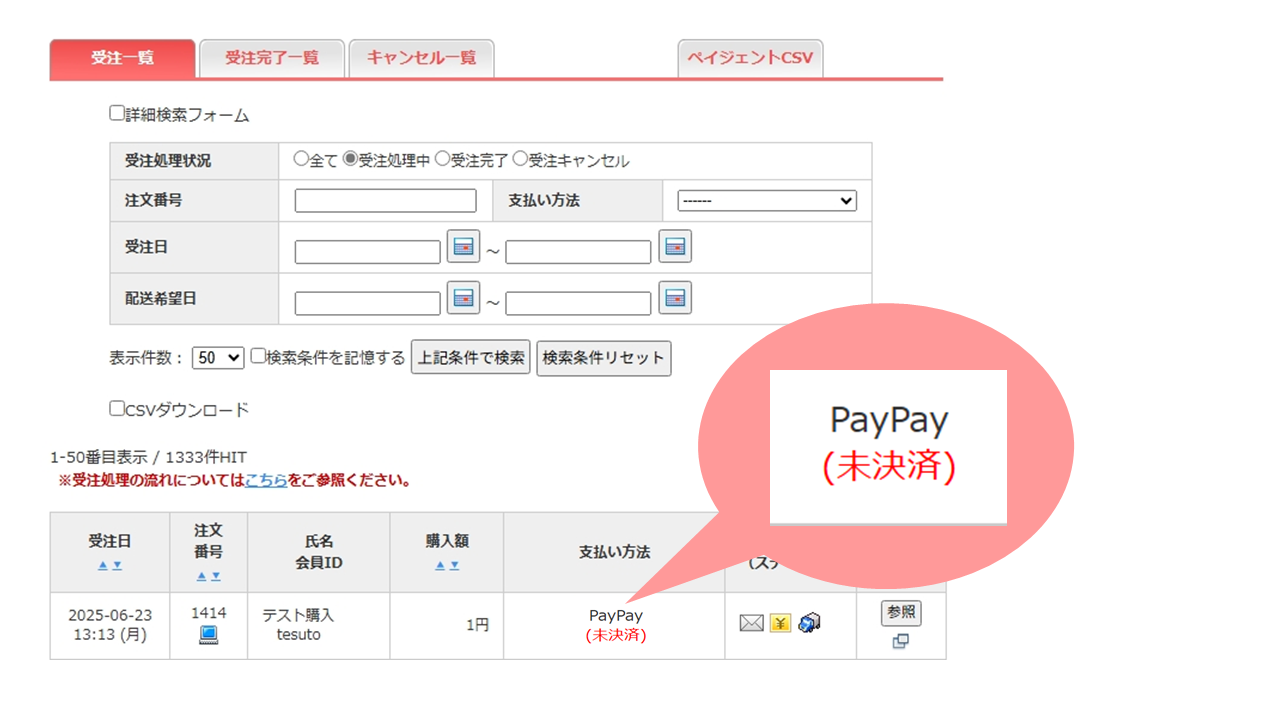
Task: Open the ペイジェントCSV tab
Action: [x=750, y=58]
